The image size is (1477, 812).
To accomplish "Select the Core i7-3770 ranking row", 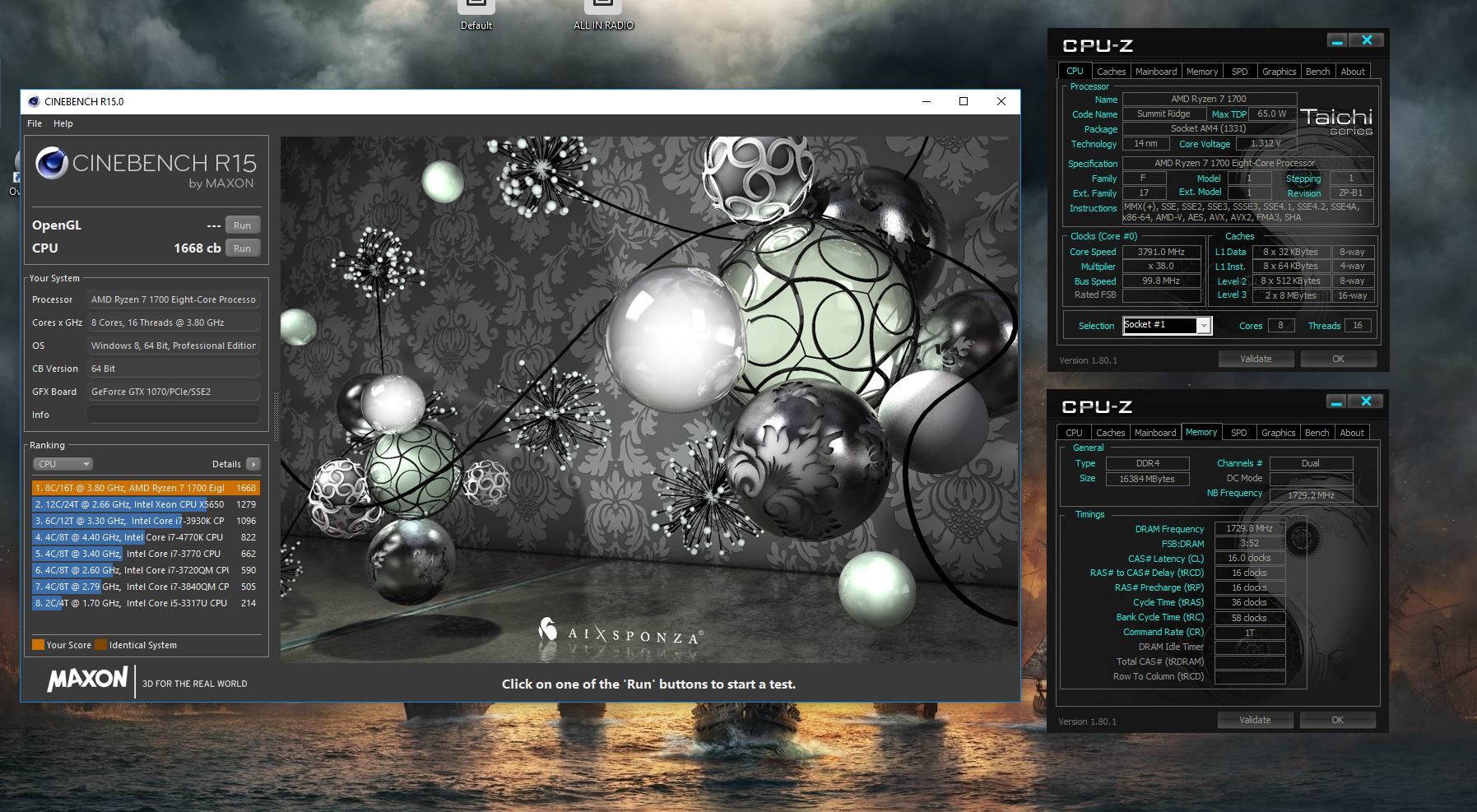I will point(146,554).
